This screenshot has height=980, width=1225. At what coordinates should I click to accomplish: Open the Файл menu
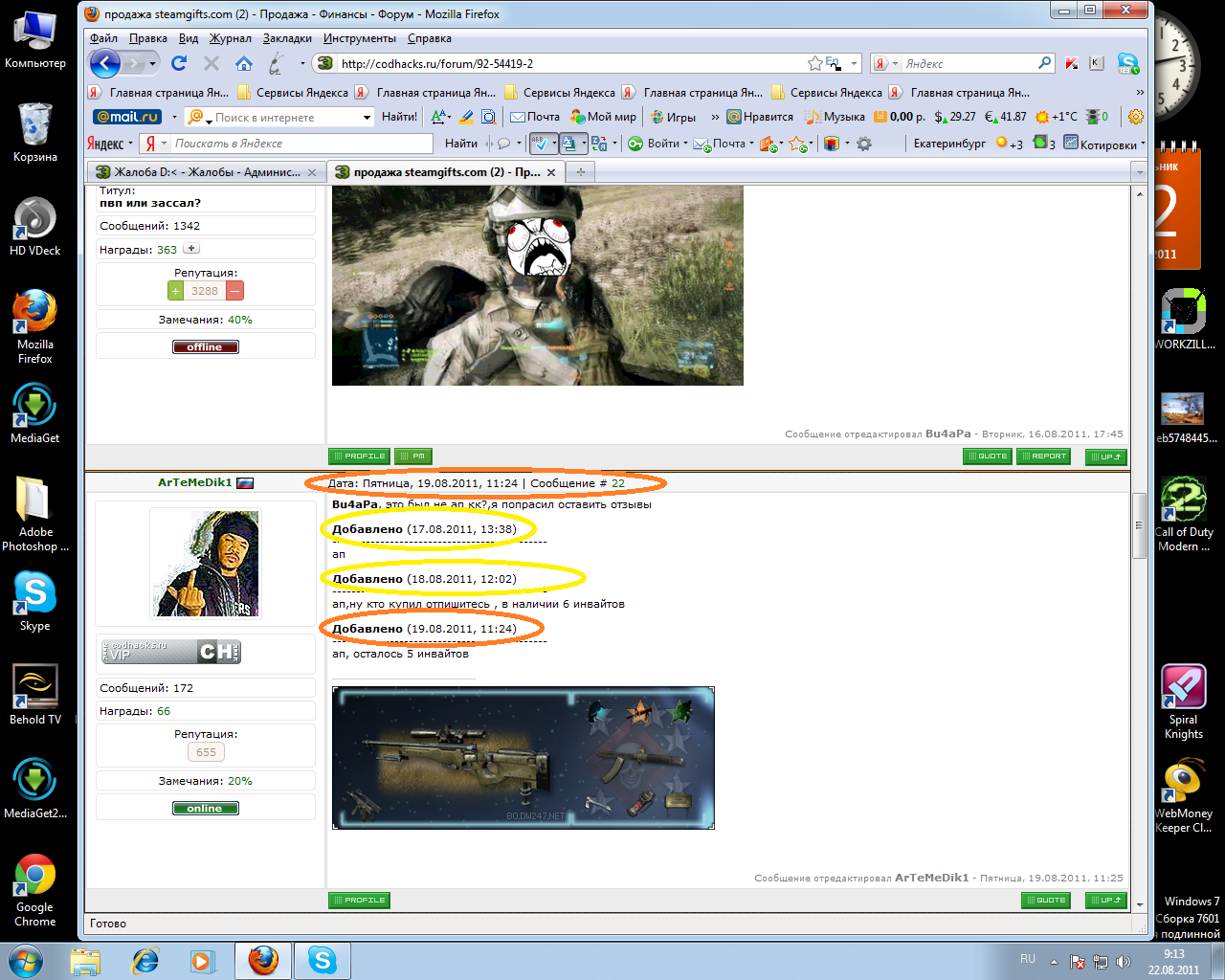[103, 38]
